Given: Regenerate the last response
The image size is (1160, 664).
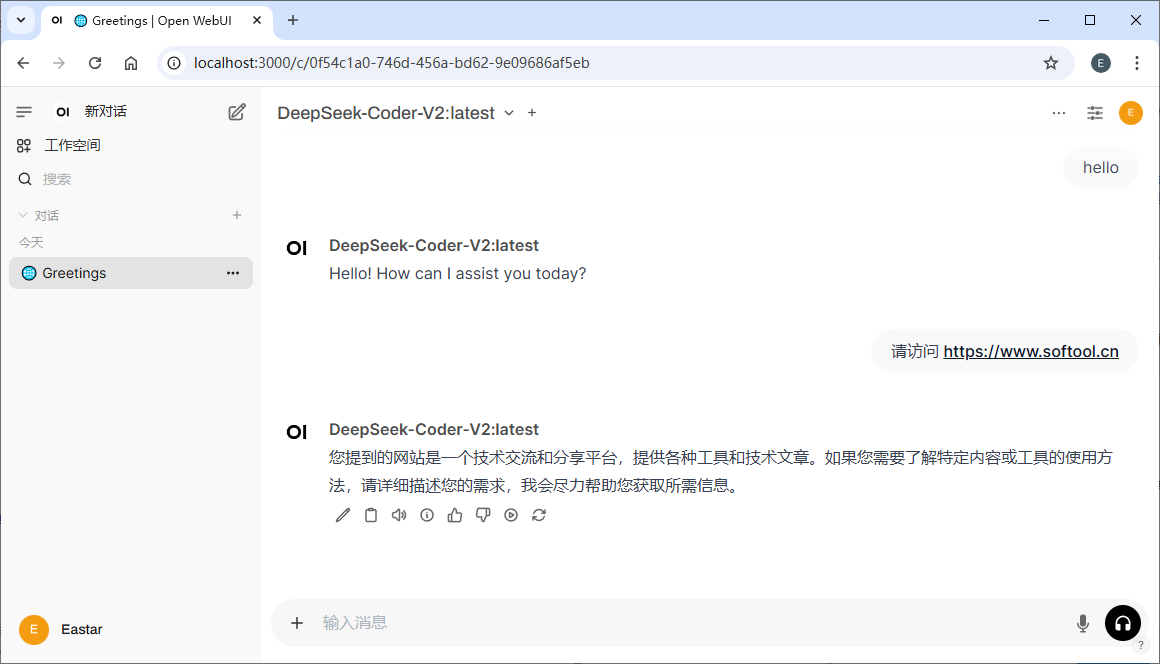Looking at the screenshot, I should [x=539, y=515].
